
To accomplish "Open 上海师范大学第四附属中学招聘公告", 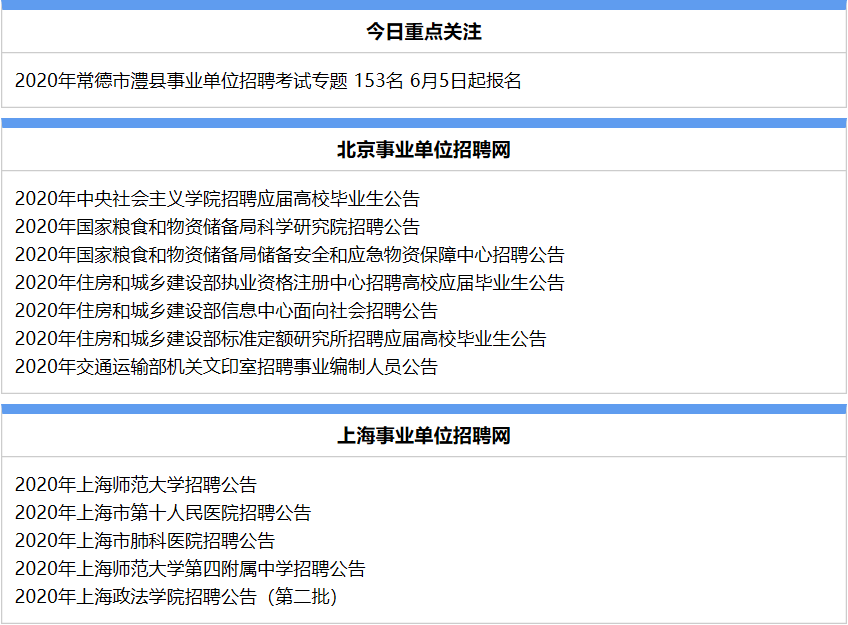I will [x=190, y=569].
